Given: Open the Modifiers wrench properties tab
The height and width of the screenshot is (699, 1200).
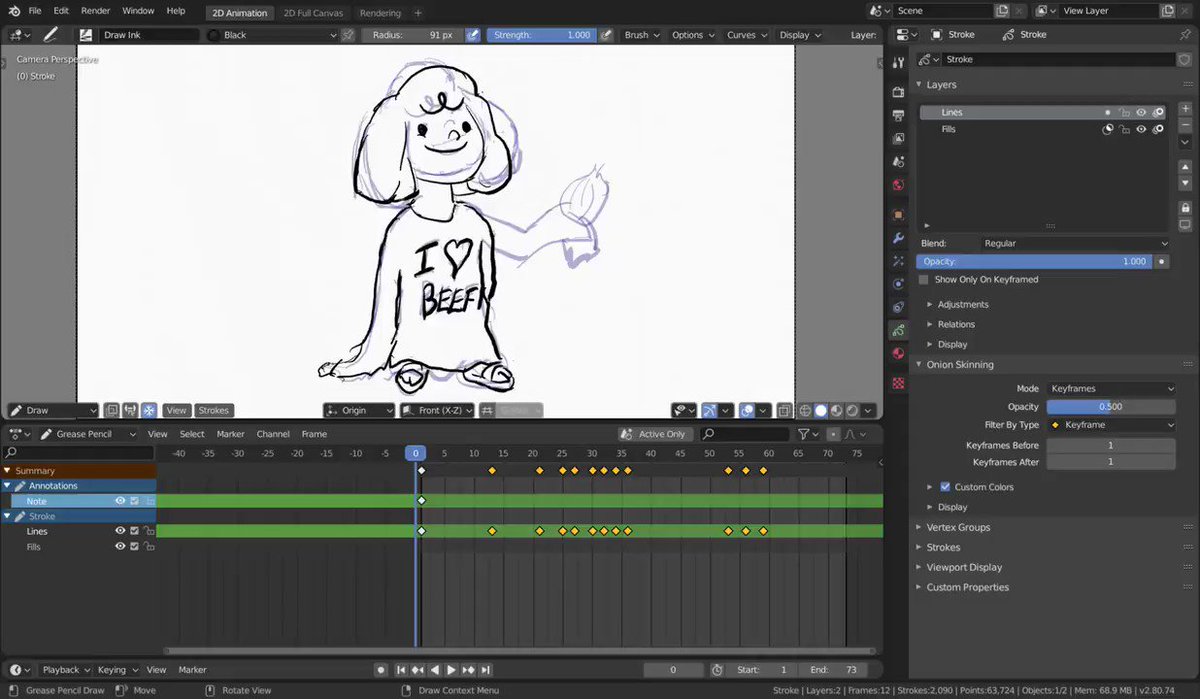Looking at the screenshot, I should tap(898, 239).
